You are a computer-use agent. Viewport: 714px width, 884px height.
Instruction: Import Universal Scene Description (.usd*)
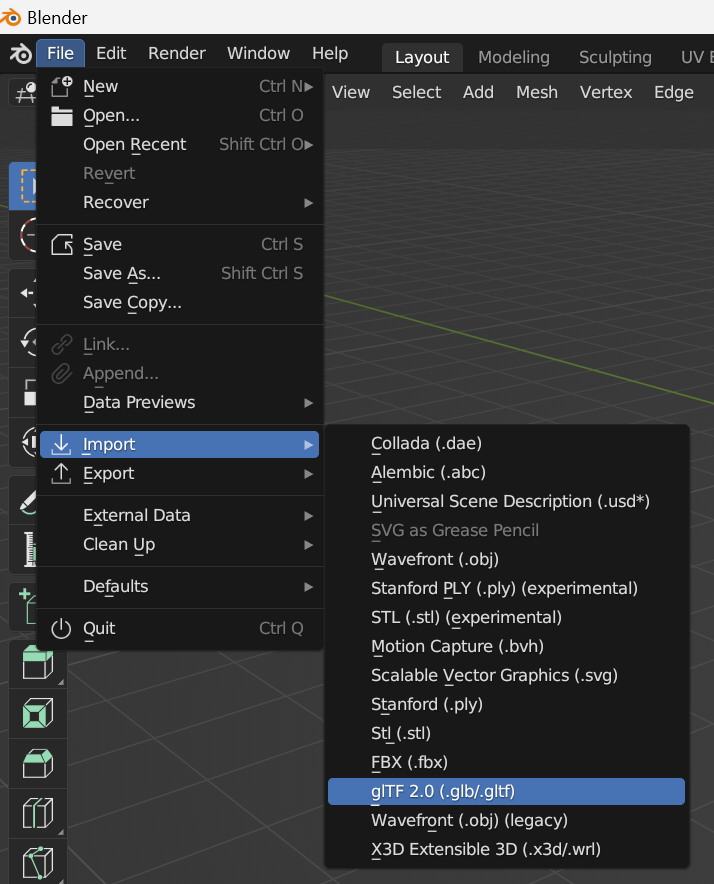click(x=506, y=502)
